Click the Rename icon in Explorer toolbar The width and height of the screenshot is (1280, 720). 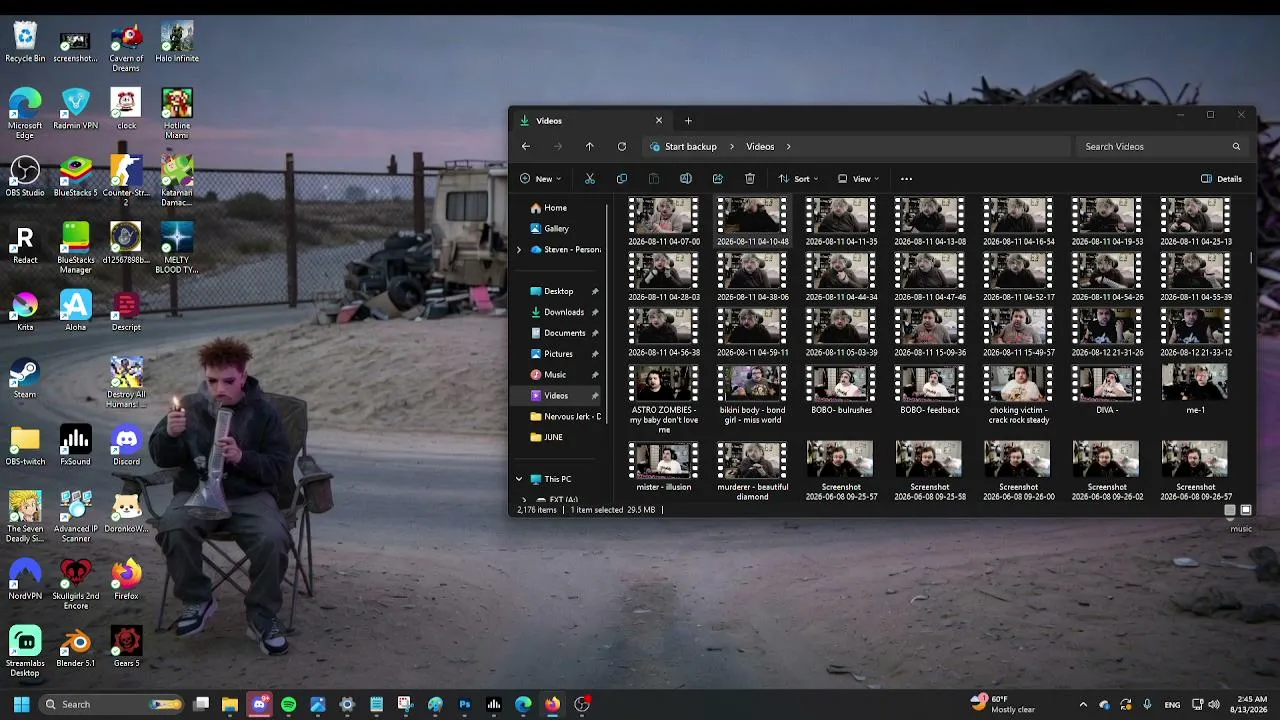point(686,179)
